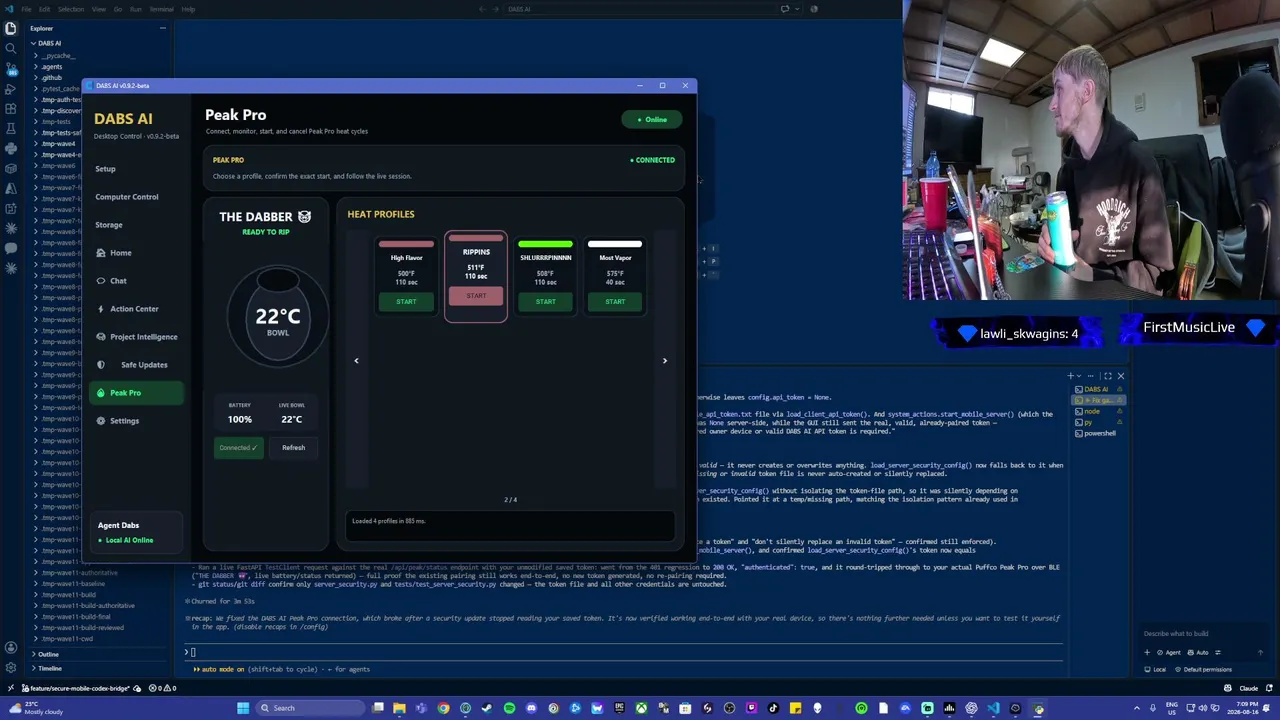Open the new terminal dropdown arrow
This screenshot has height=720, width=1280.
[x=1081, y=376]
